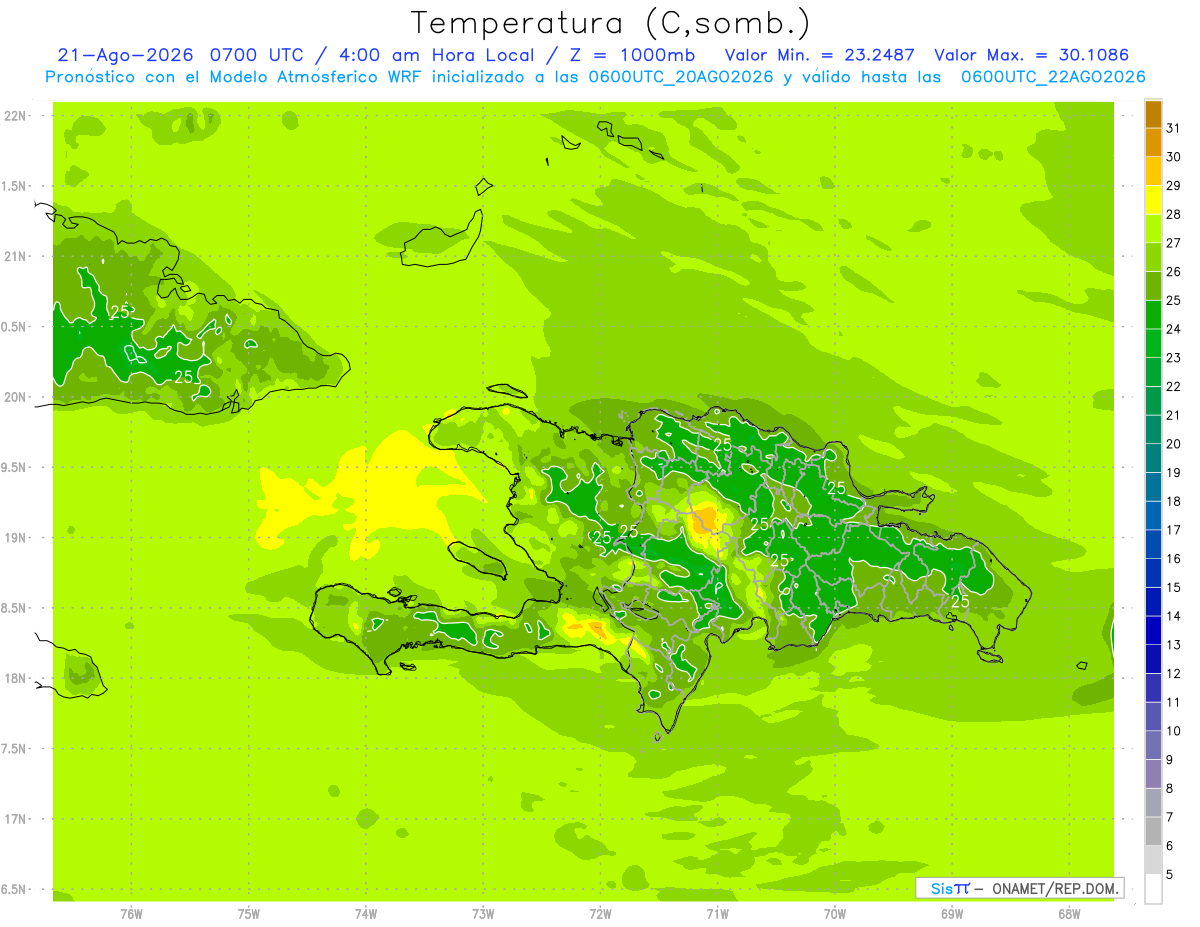The image size is (1200, 927).
Task: Click the legend value '26'
Action: pyautogui.click(x=1174, y=272)
